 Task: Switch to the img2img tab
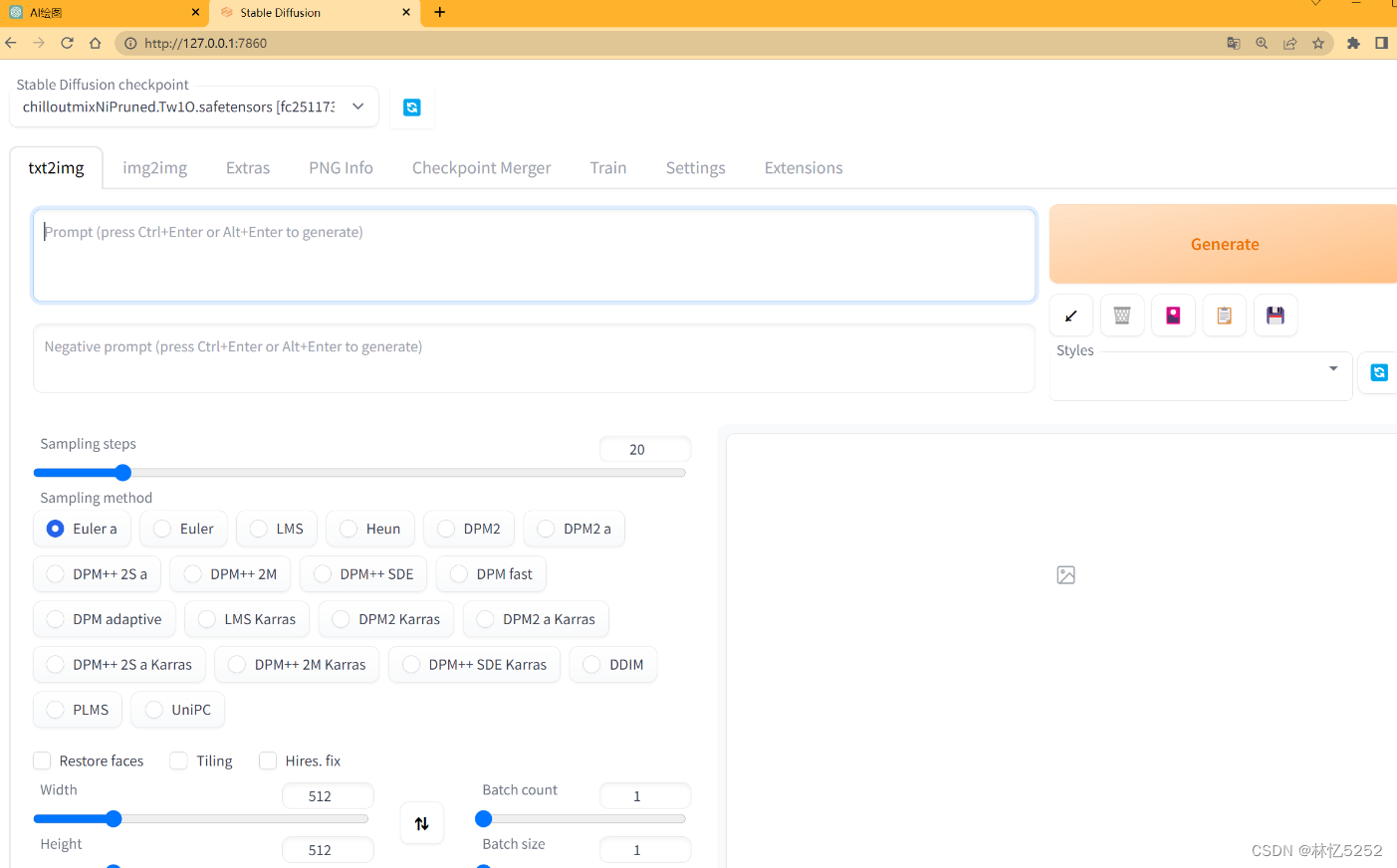pos(154,167)
